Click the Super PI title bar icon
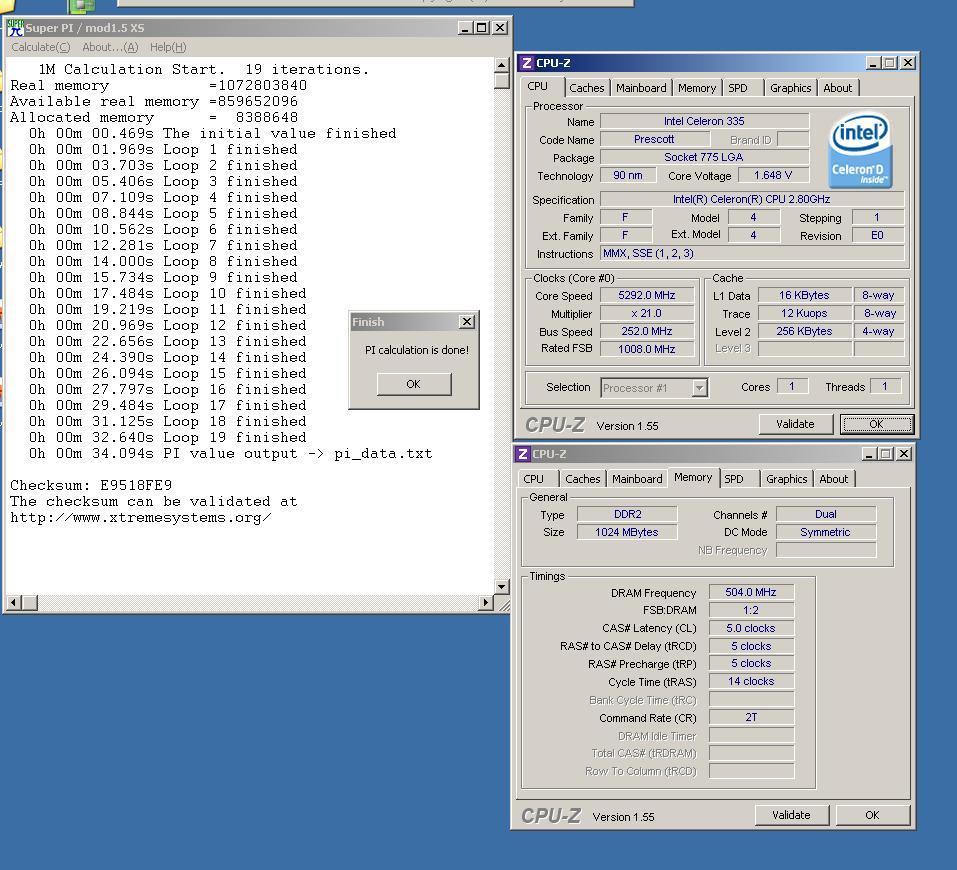 (15, 28)
